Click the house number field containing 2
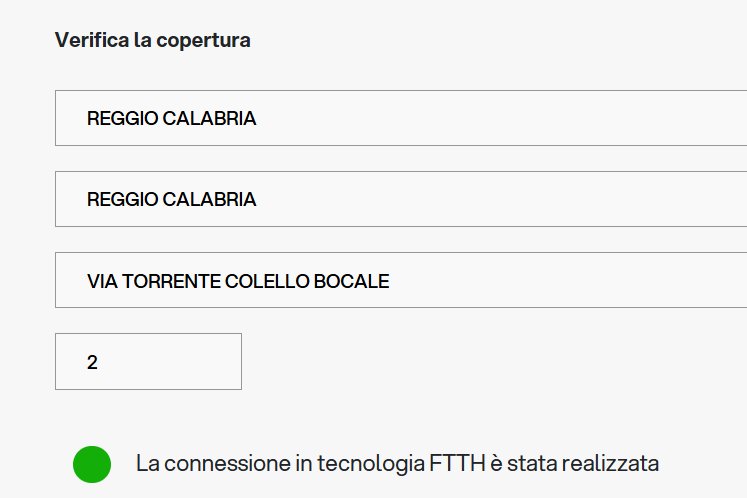This screenshot has height=498, width=747. click(148, 361)
